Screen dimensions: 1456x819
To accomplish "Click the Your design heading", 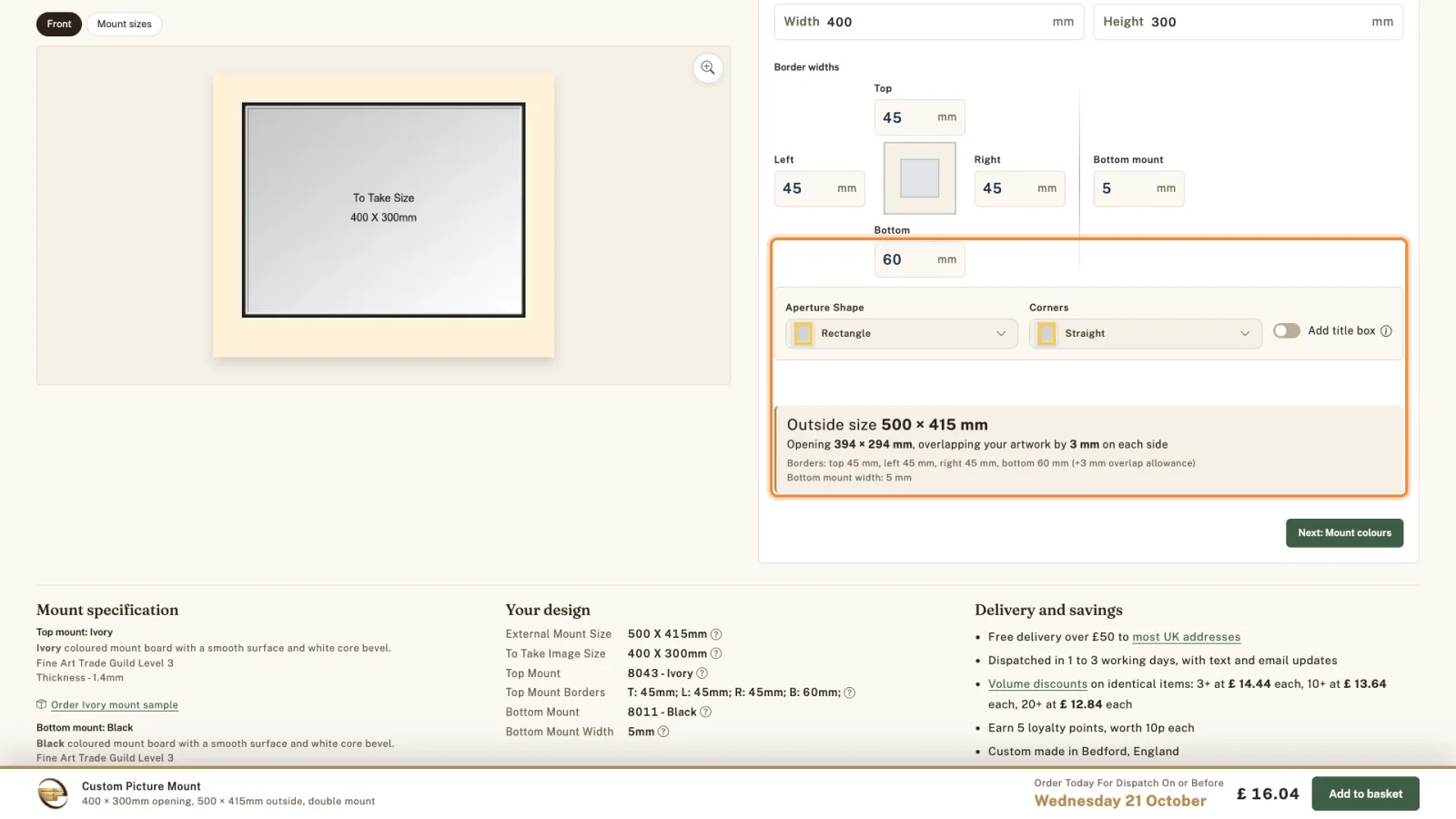I will [x=548, y=610].
